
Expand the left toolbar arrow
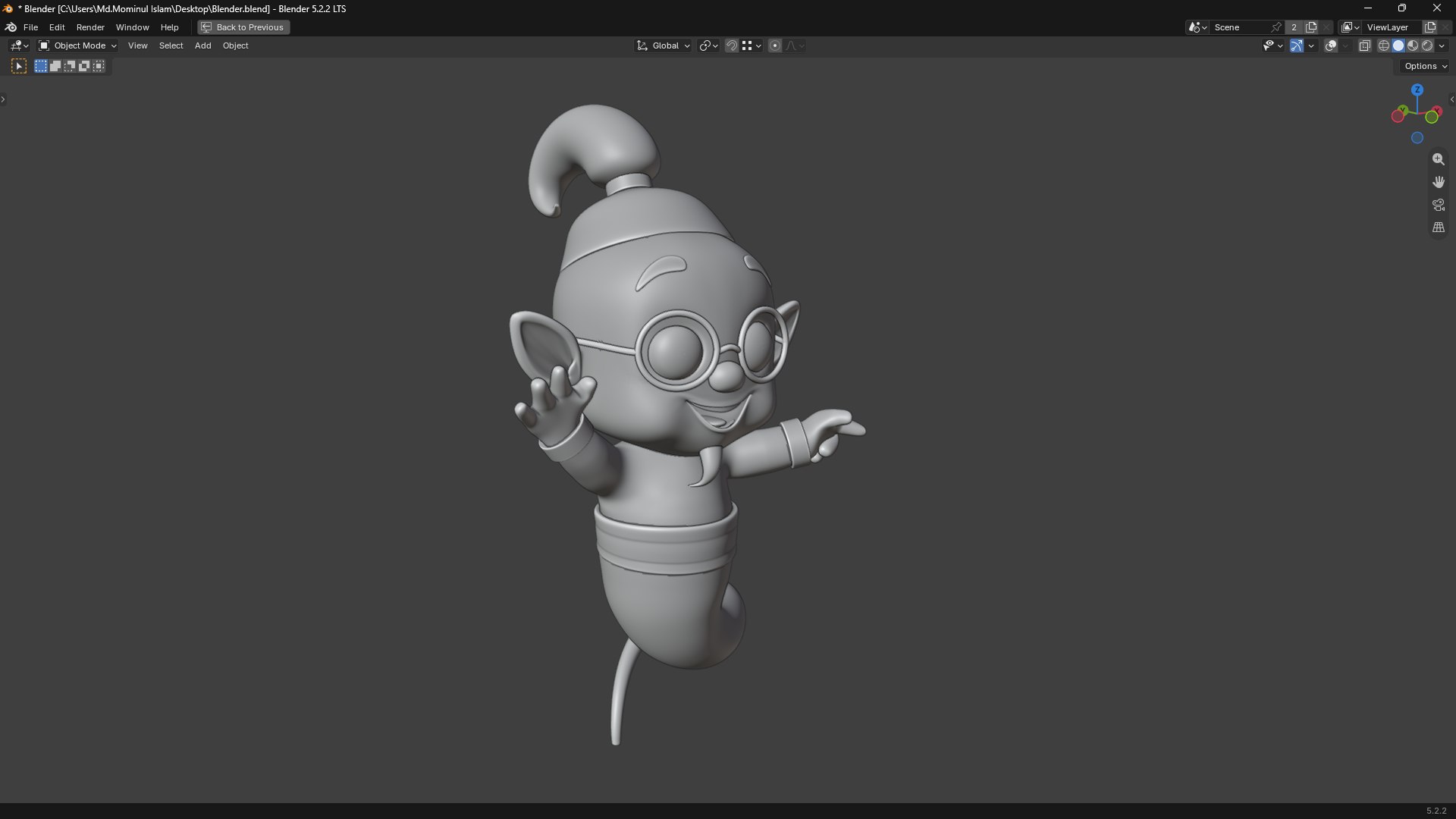pyautogui.click(x=3, y=99)
